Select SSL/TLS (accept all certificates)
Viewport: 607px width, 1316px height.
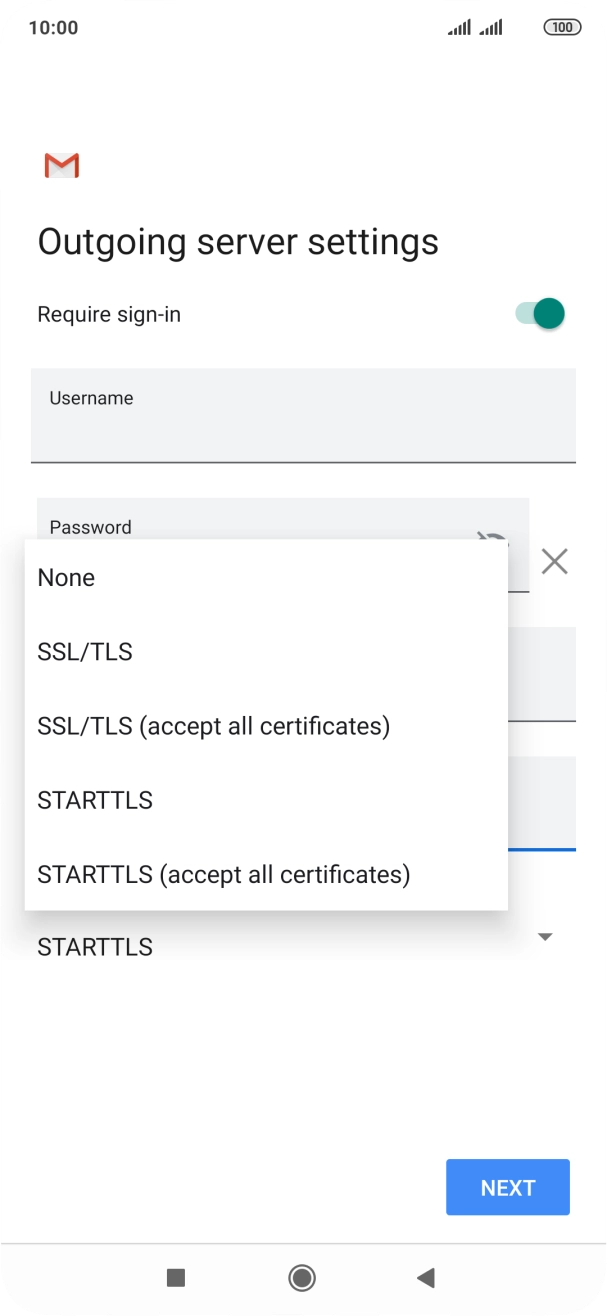(213, 726)
